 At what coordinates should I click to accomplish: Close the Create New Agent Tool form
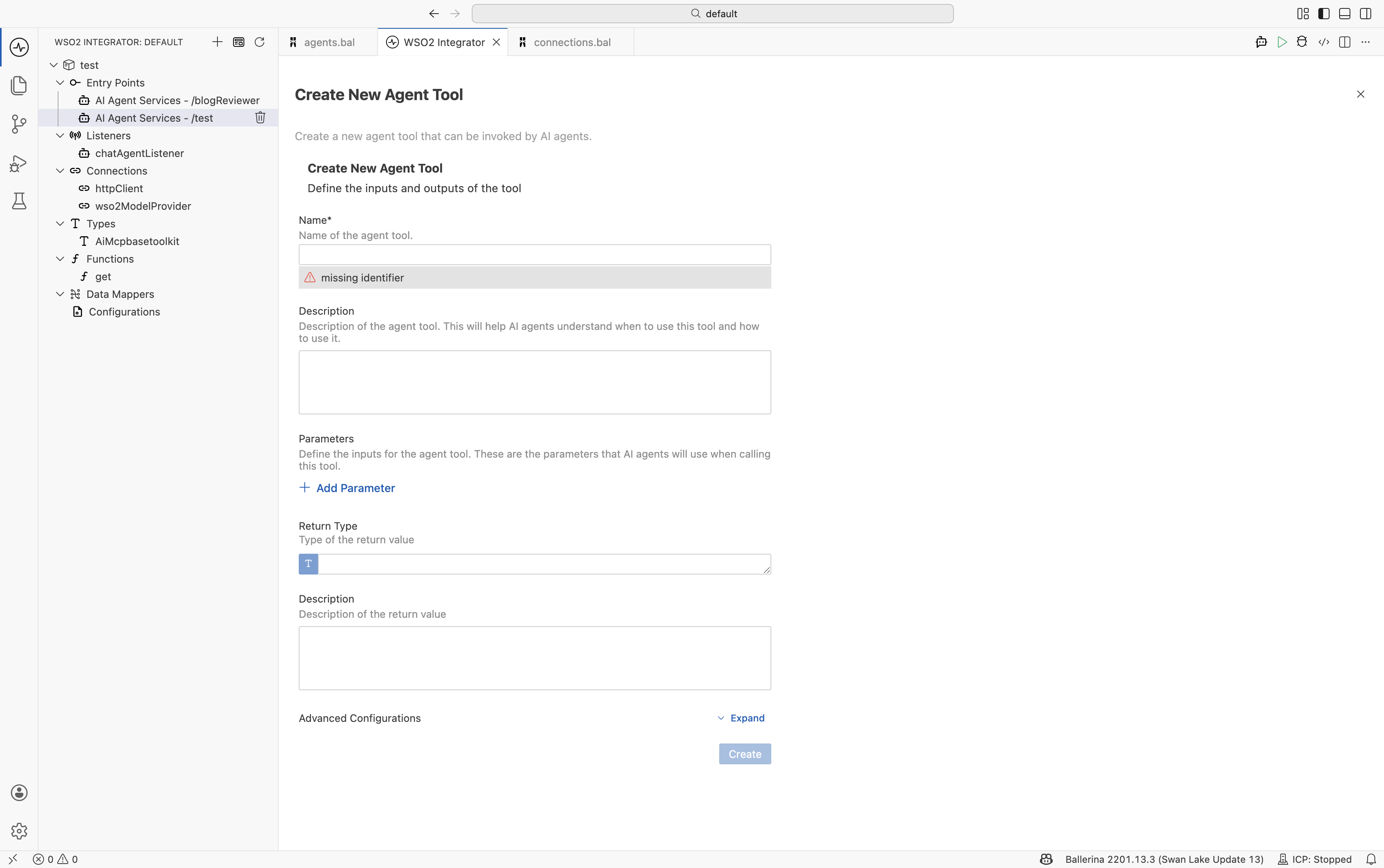pos(1360,94)
